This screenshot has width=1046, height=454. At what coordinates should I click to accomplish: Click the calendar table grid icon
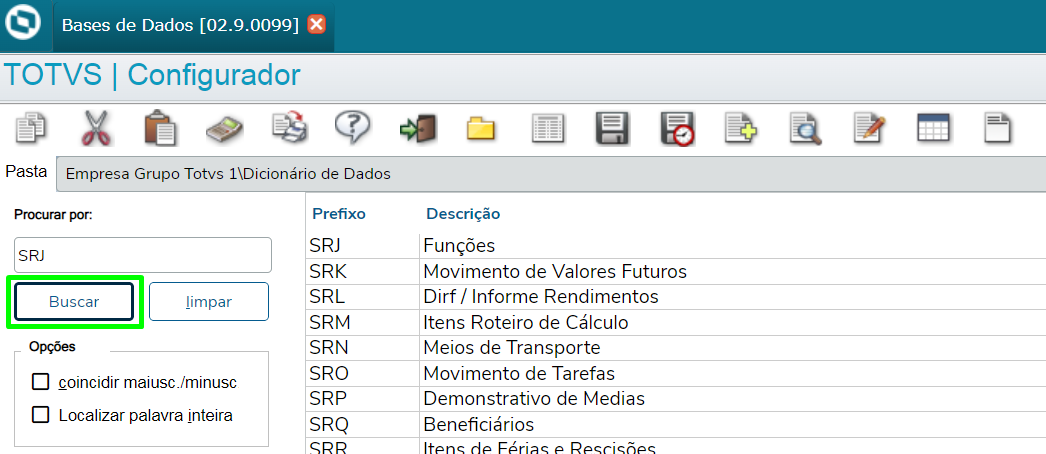pyautogui.click(x=933, y=128)
